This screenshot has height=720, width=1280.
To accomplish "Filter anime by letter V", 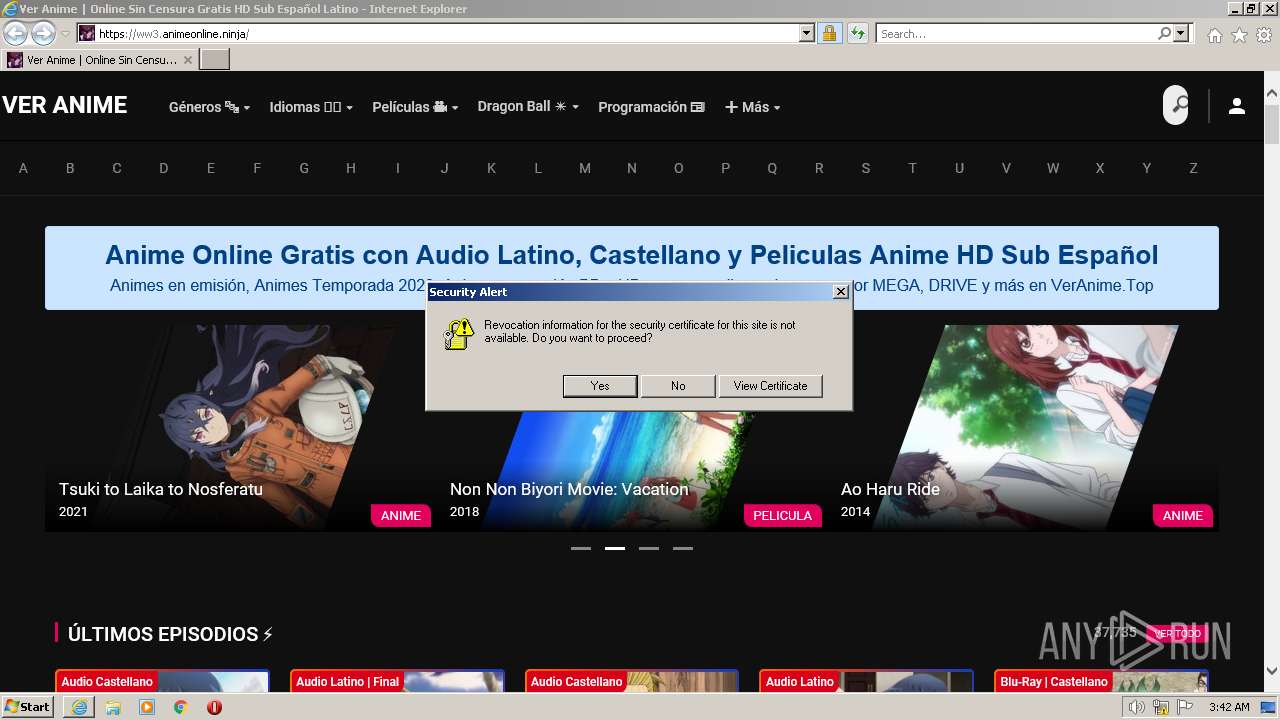I will (1006, 168).
